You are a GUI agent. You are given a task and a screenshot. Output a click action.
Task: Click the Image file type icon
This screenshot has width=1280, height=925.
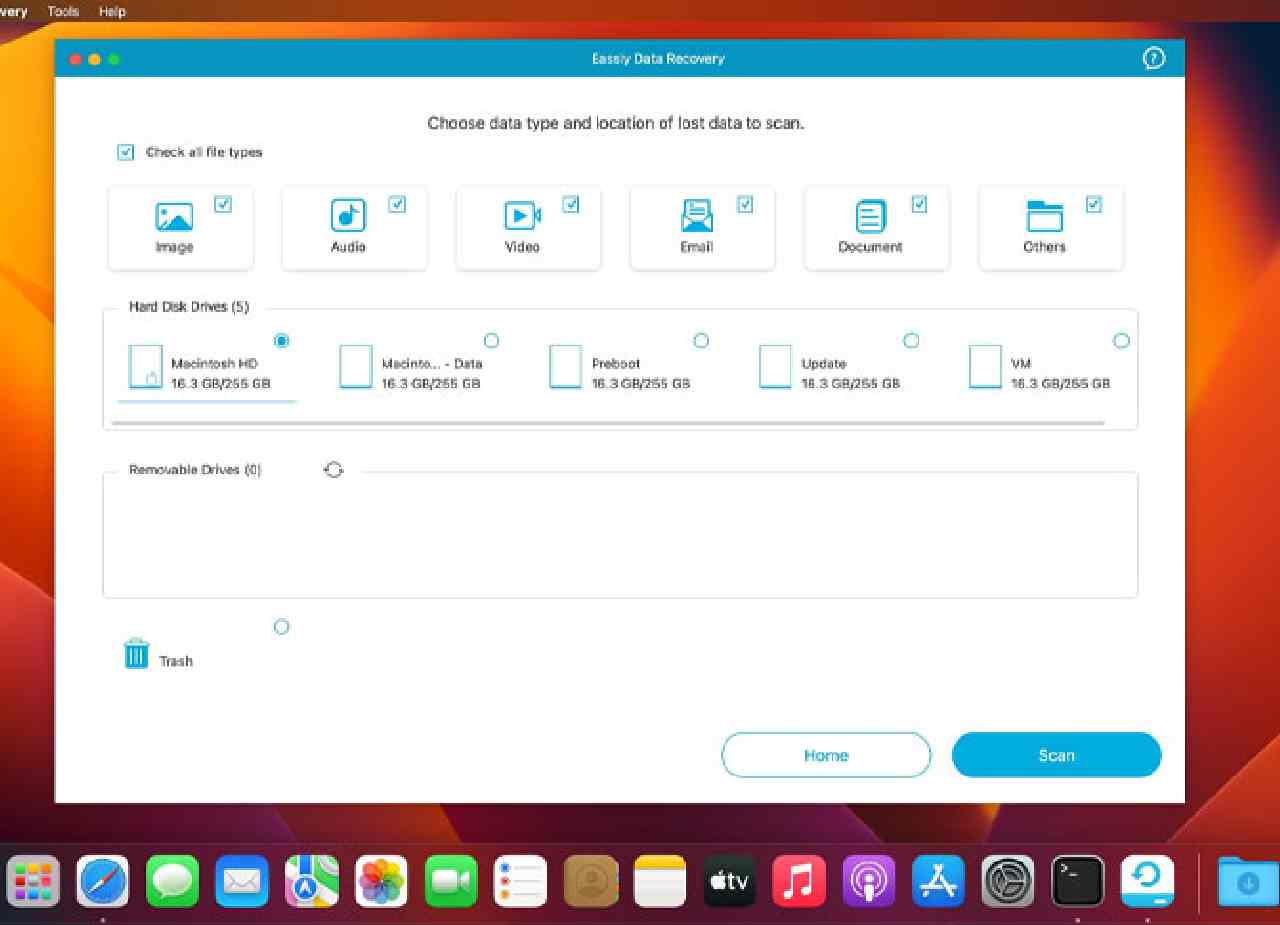[174, 216]
